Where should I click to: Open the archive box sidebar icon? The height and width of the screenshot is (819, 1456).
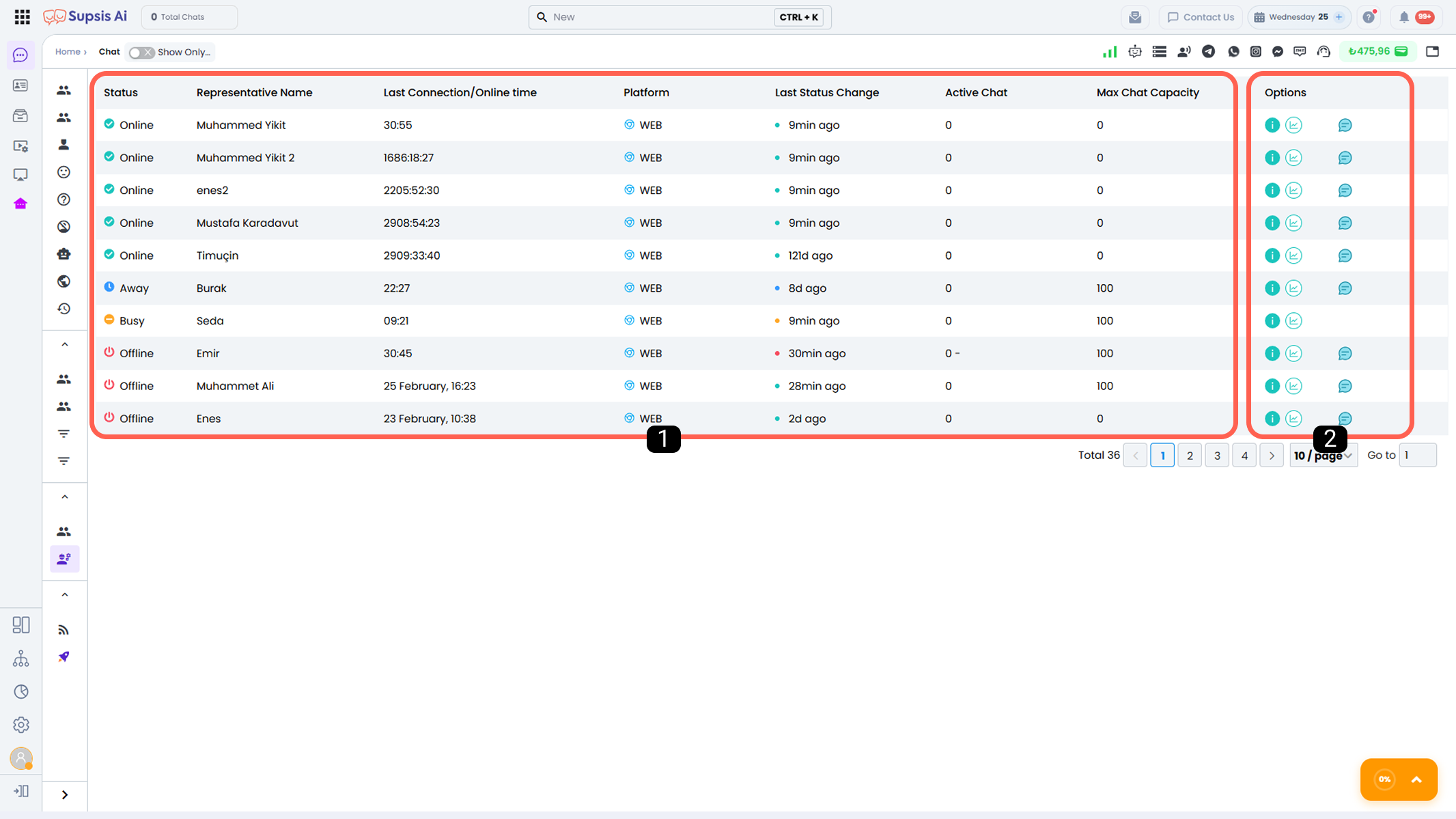pyautogui.click(x=20, y=115)
